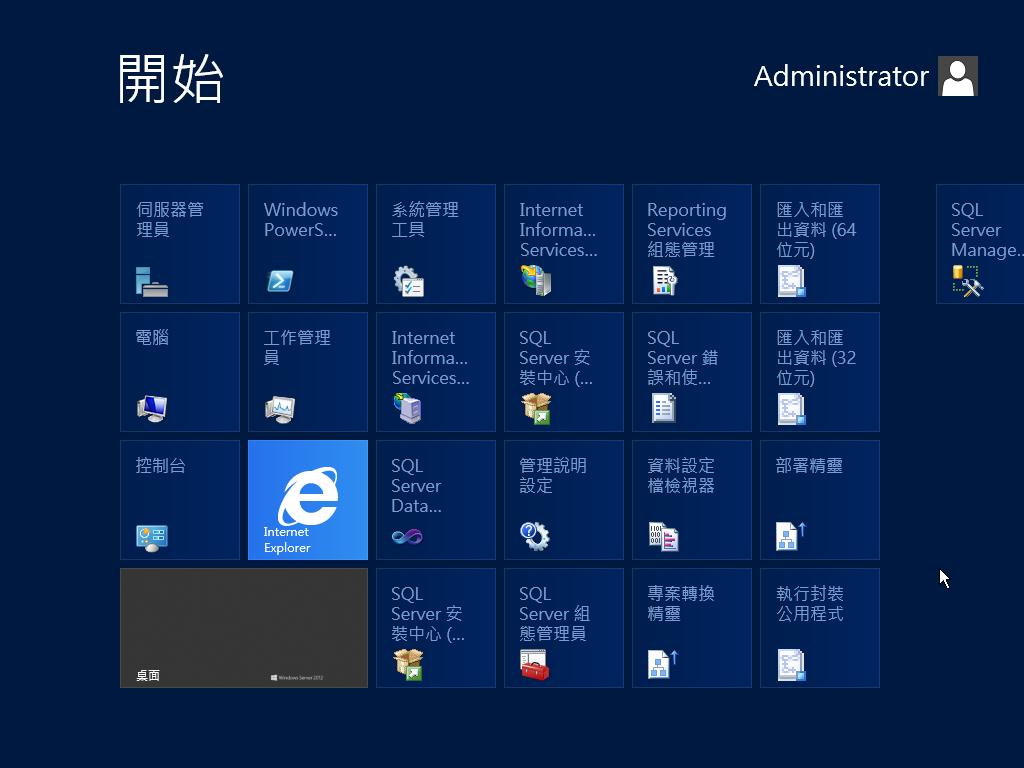Open SQL Server 安裝中心 tile above 管理說明設定
The height and width of the screenshot is (768, 1024).
click(x=564, y=372)
